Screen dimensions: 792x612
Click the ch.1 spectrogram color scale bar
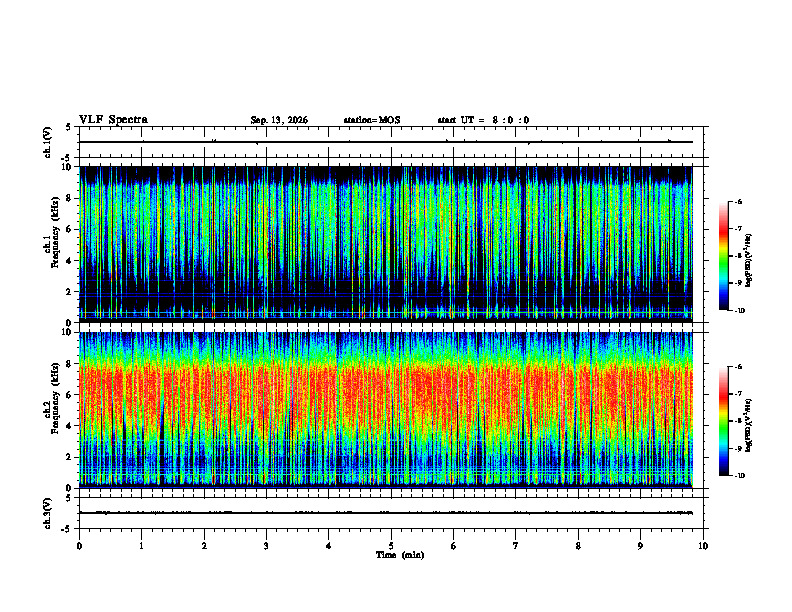[x=723, y=256]
